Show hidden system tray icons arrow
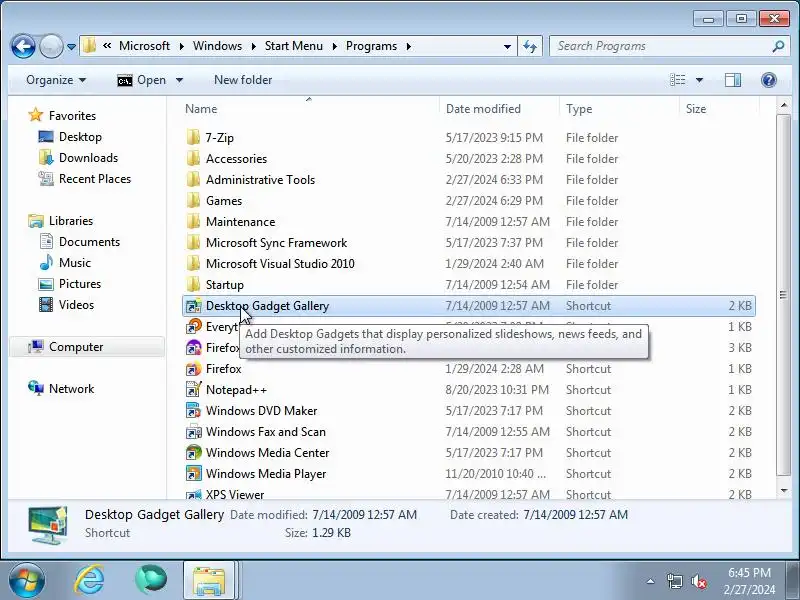The width and height of the screenshot is (800, 600). pyautogui.click(x=651, y=581)
